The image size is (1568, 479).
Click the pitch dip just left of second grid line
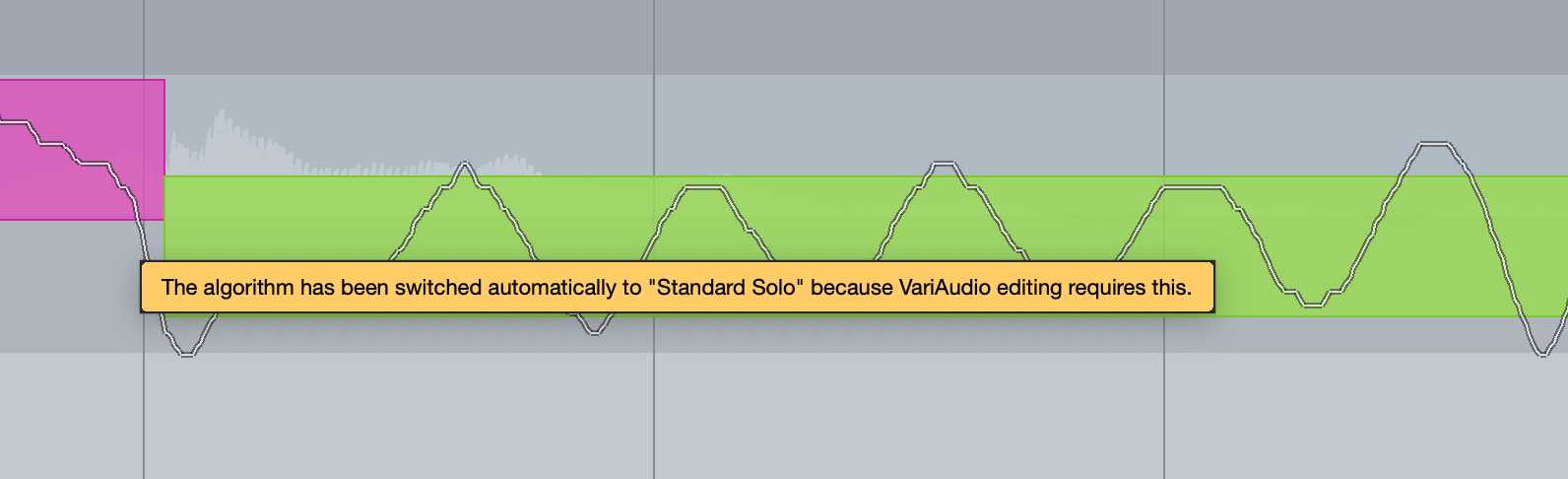click(594, 331)
